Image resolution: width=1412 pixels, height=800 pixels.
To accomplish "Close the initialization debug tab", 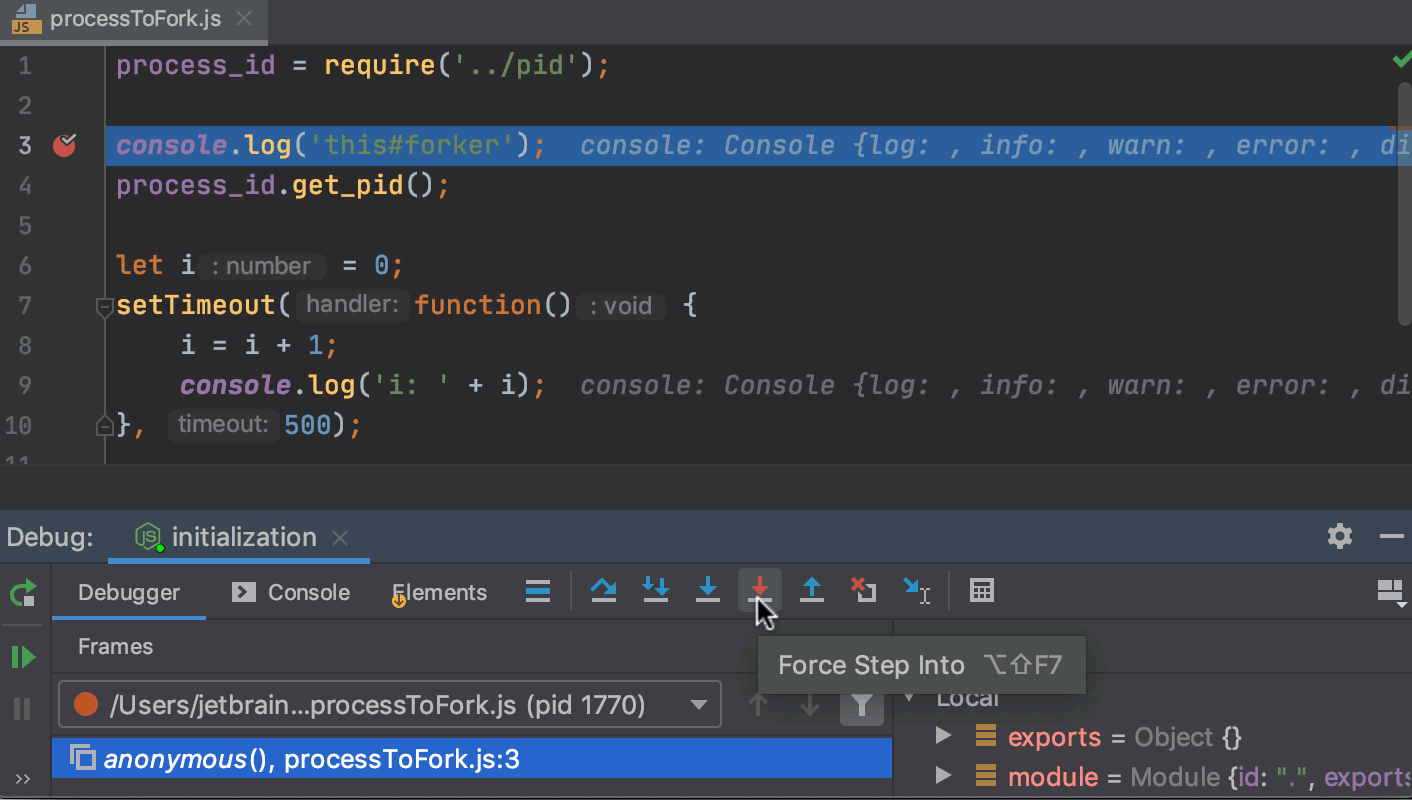I will click(340, 538).
